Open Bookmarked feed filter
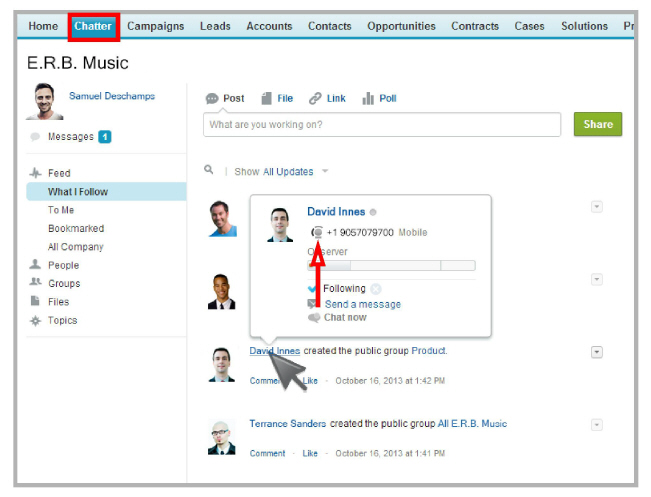This screenshot has height=497, width=651. 76,228
